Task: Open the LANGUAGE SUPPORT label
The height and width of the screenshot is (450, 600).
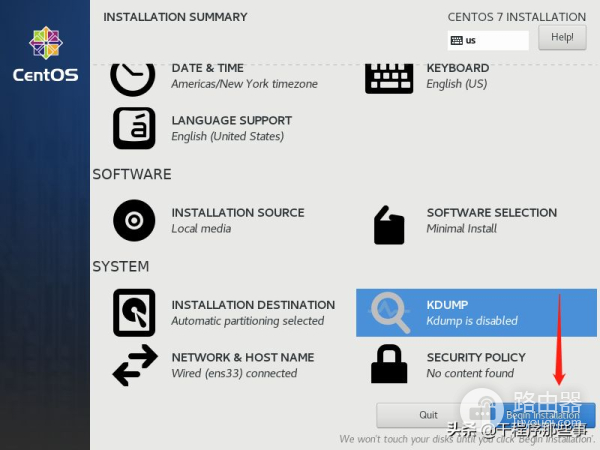Action: tap(232, 121)
